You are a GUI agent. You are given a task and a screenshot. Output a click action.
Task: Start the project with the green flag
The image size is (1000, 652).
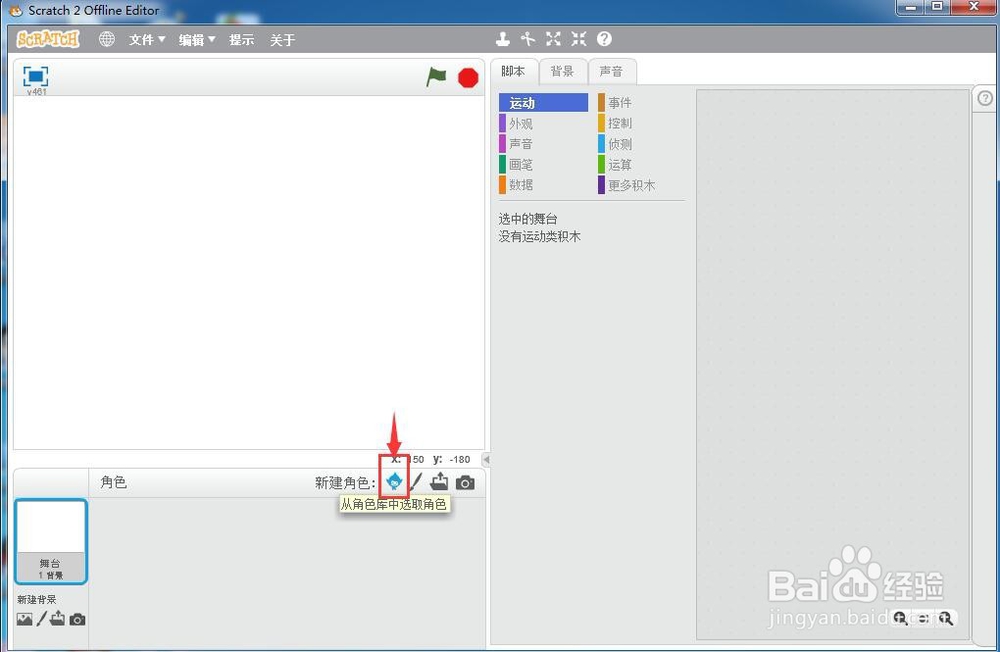click(x=436, y=75)
